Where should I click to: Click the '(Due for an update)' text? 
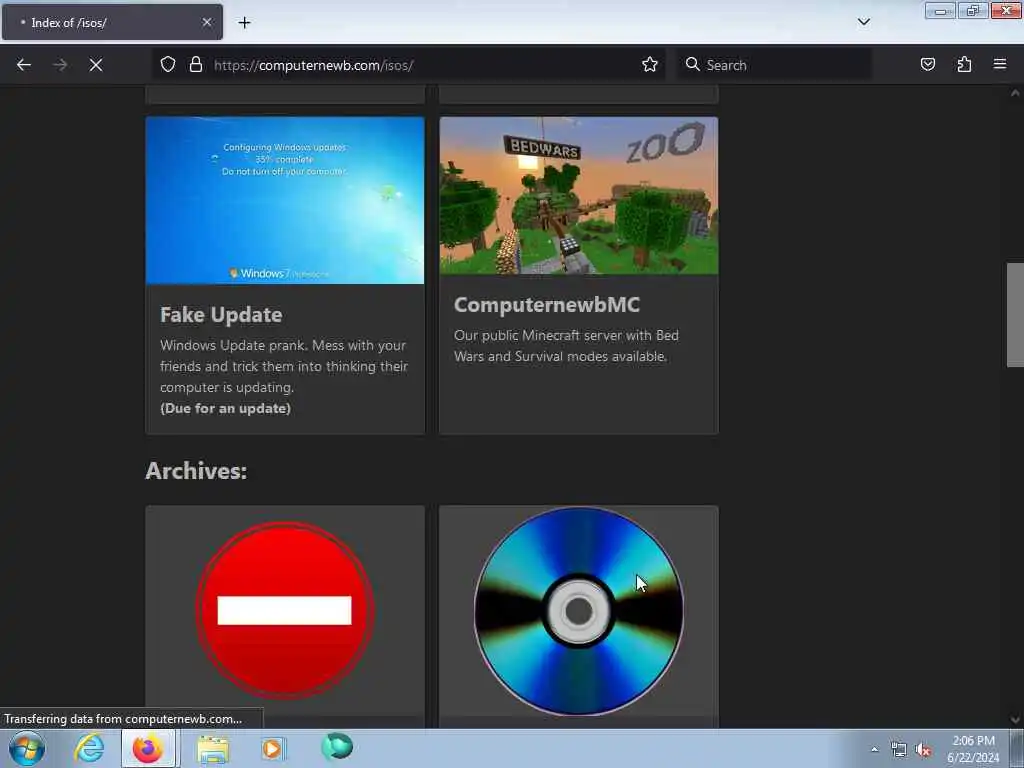225,408
